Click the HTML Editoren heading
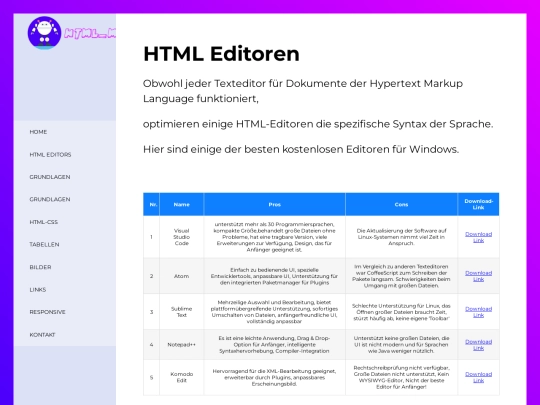 221,54
